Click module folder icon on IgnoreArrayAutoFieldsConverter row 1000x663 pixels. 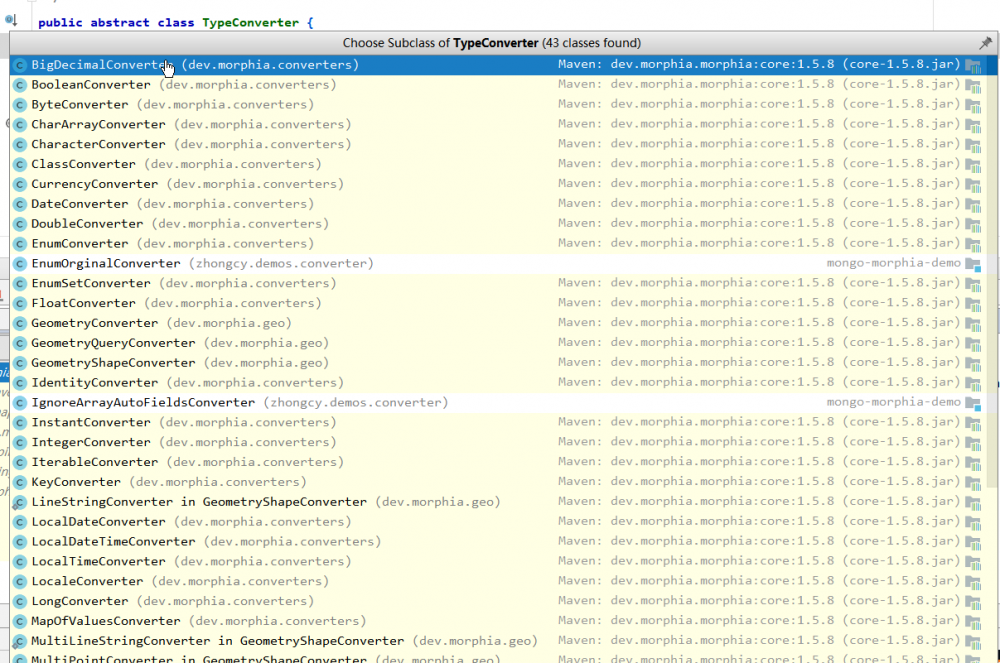[x=973, y=403]
